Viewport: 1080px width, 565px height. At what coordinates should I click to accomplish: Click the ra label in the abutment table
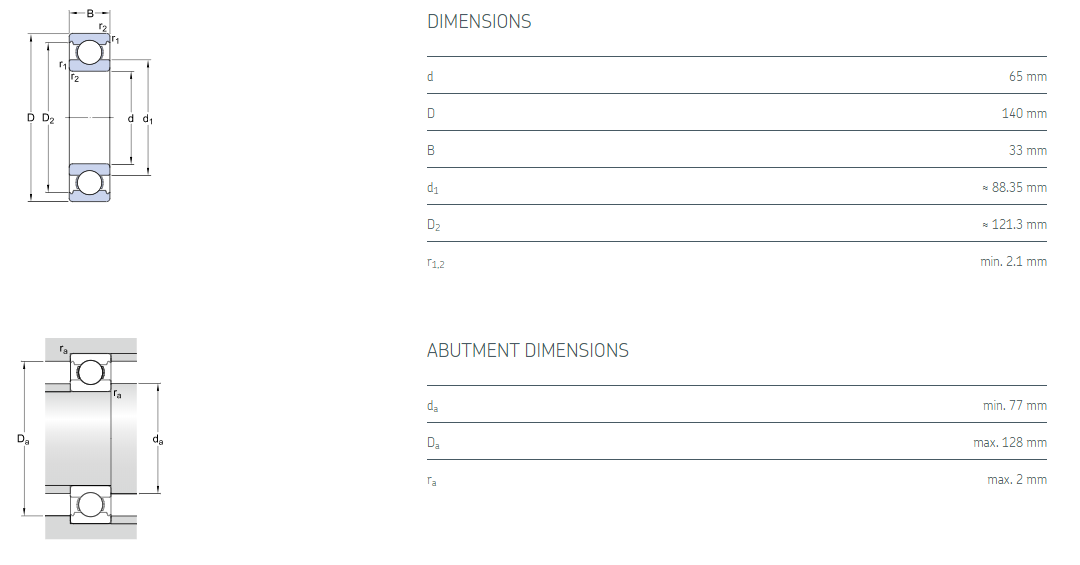point(432,481)
